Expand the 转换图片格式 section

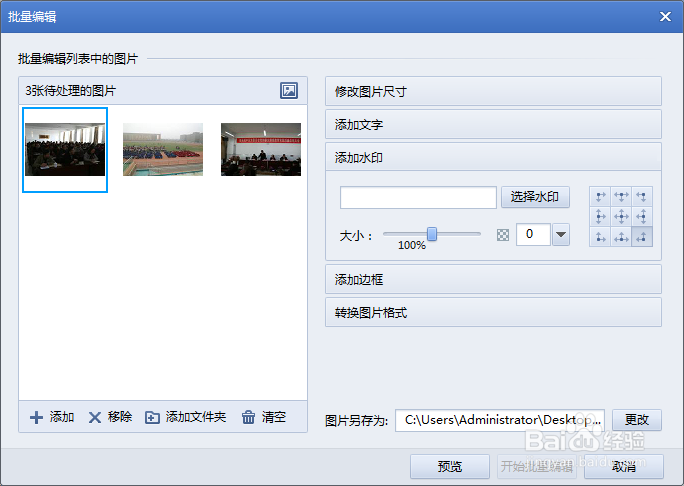[x=493, y=312]
